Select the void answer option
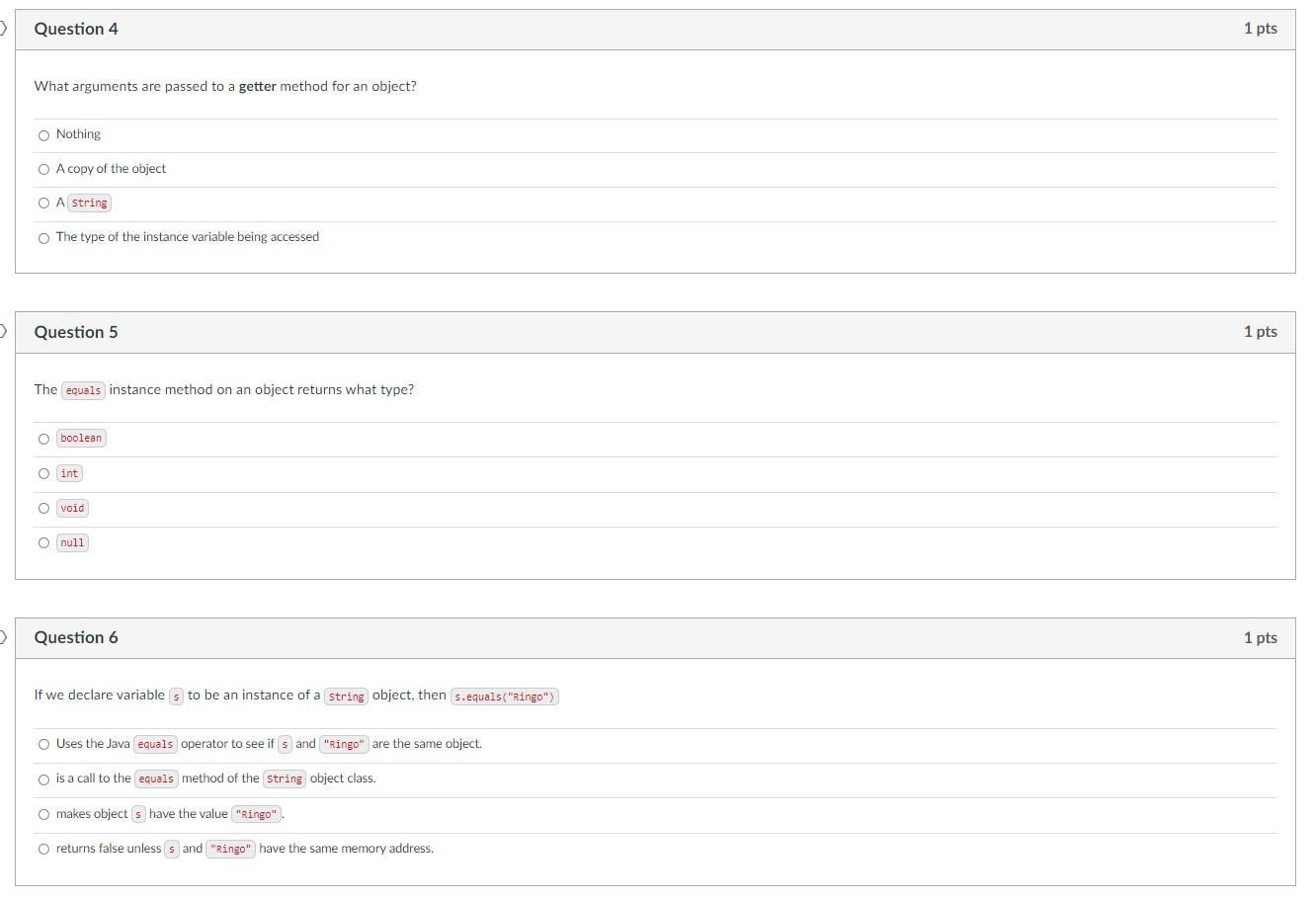 pyautogui.click(x=43, y=509)
